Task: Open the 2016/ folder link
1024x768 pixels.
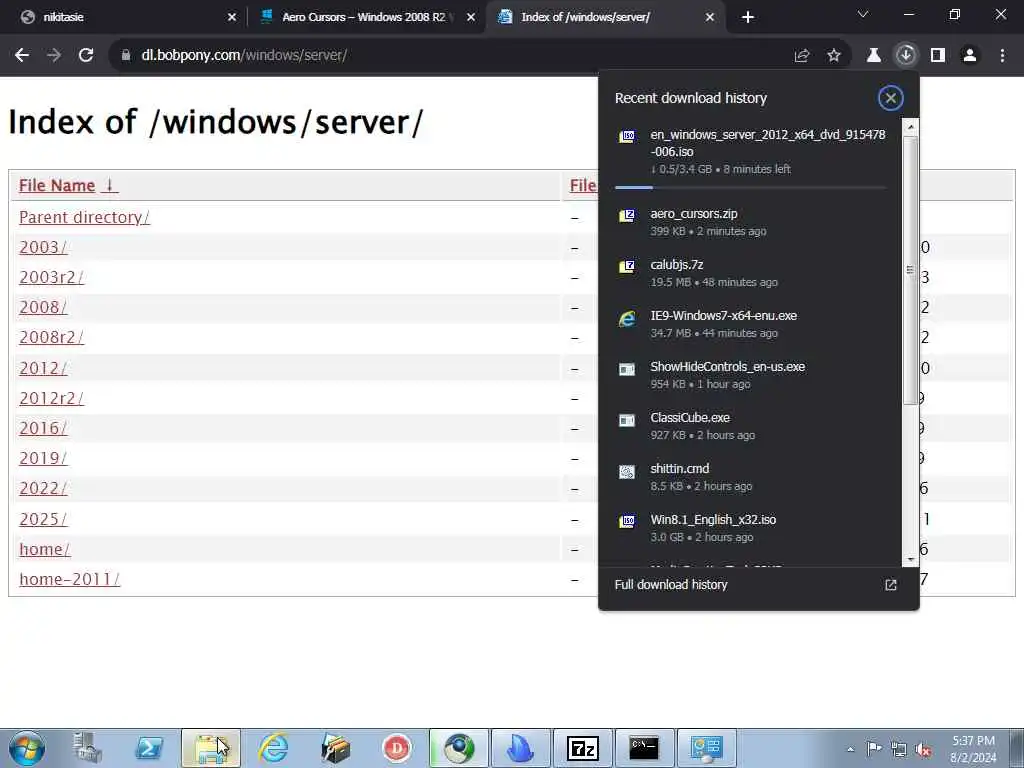Action: click(43, 428)
